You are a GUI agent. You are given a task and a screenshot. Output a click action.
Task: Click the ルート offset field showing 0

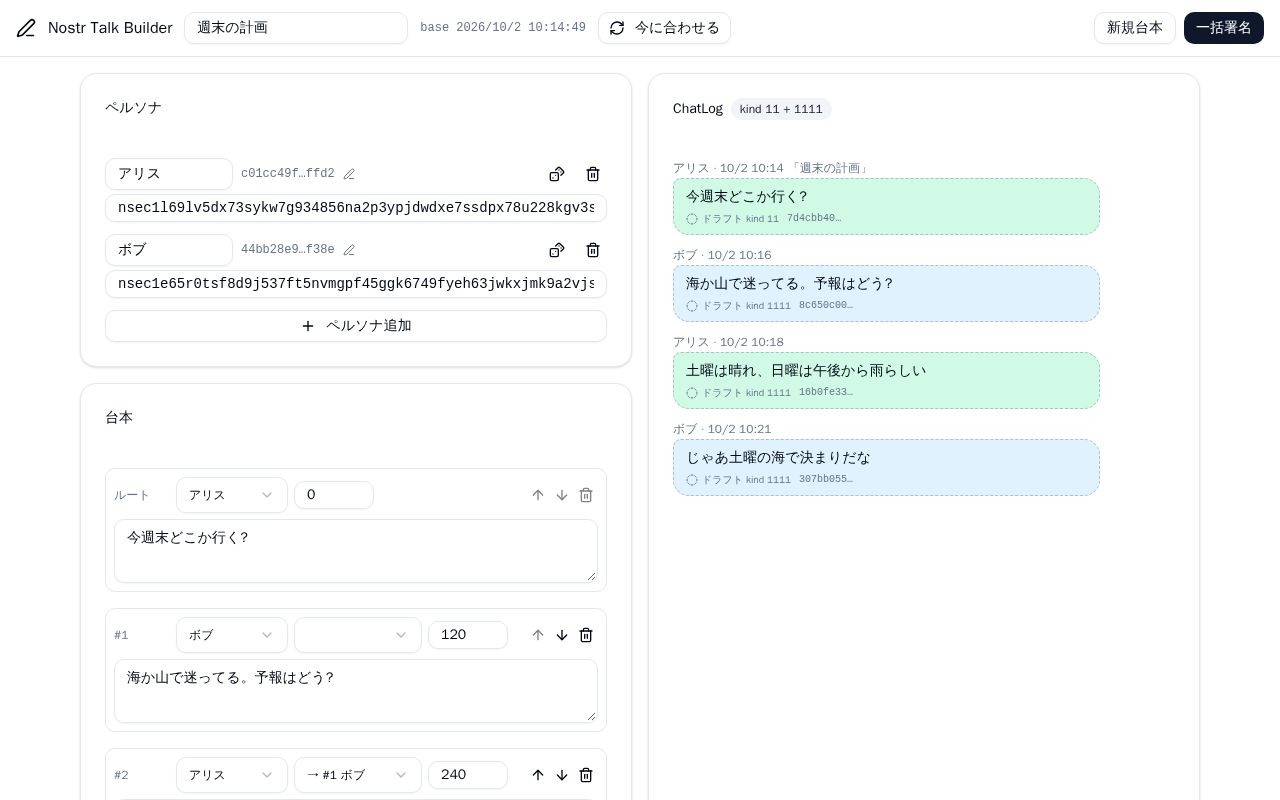pos(334,495)
